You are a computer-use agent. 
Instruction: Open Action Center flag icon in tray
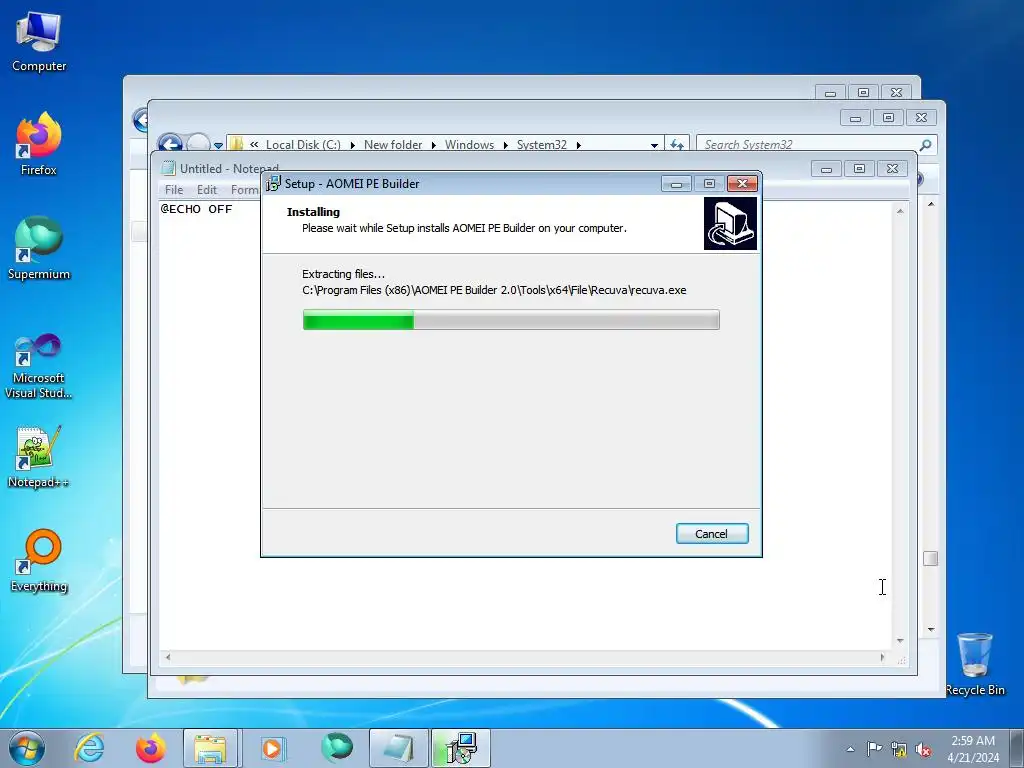point(874,749)
